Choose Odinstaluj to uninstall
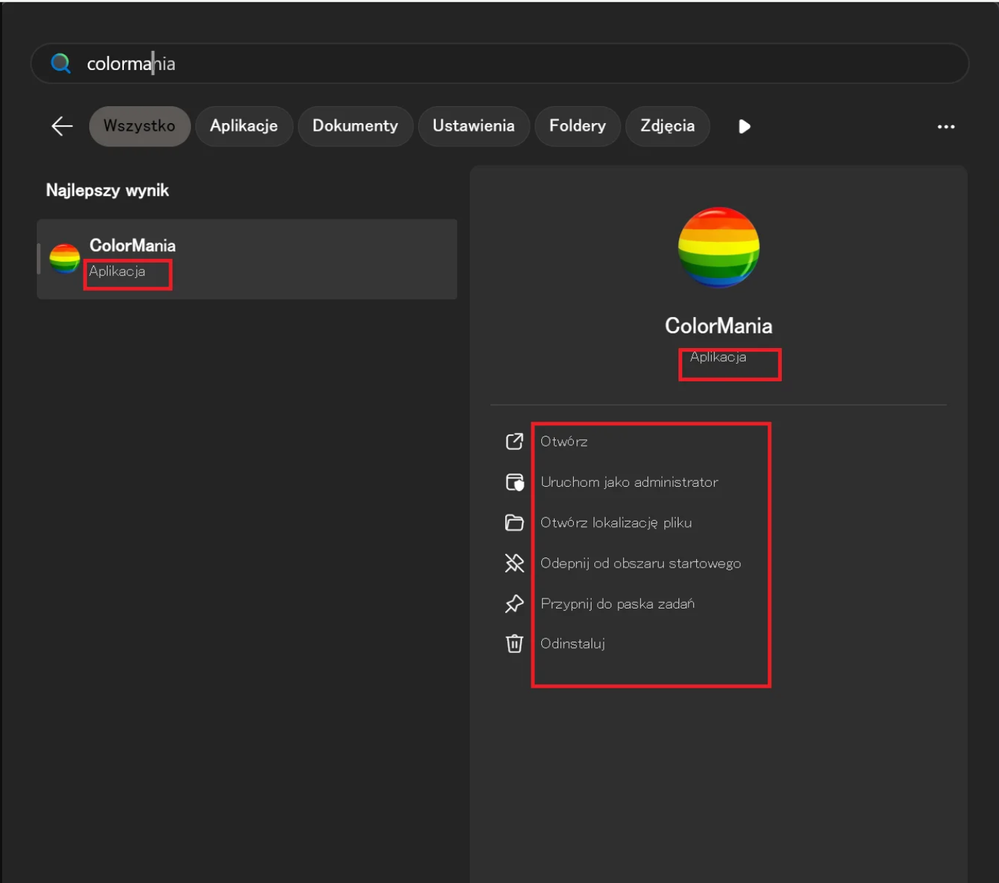 573,643
